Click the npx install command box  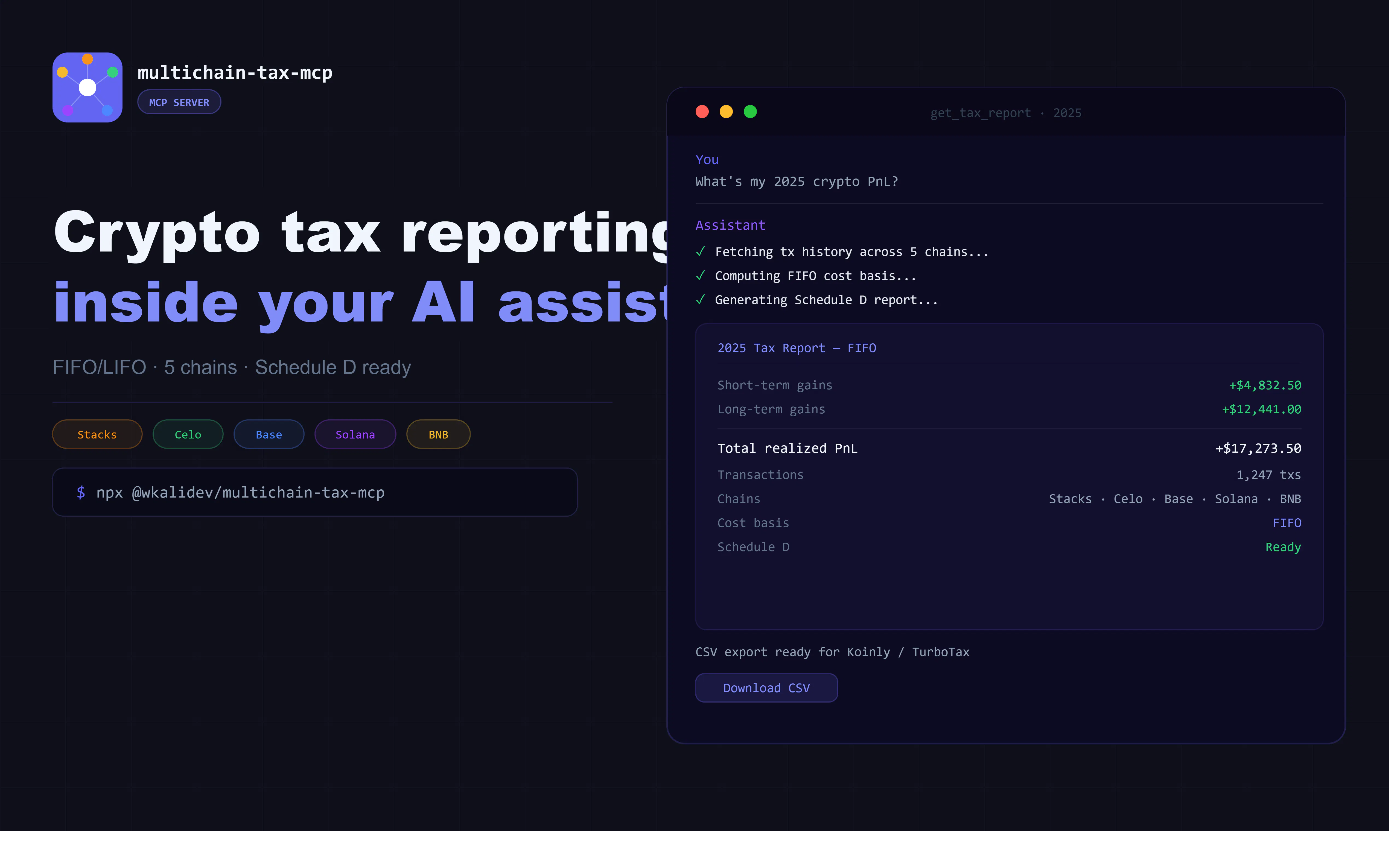click(315, 492)
